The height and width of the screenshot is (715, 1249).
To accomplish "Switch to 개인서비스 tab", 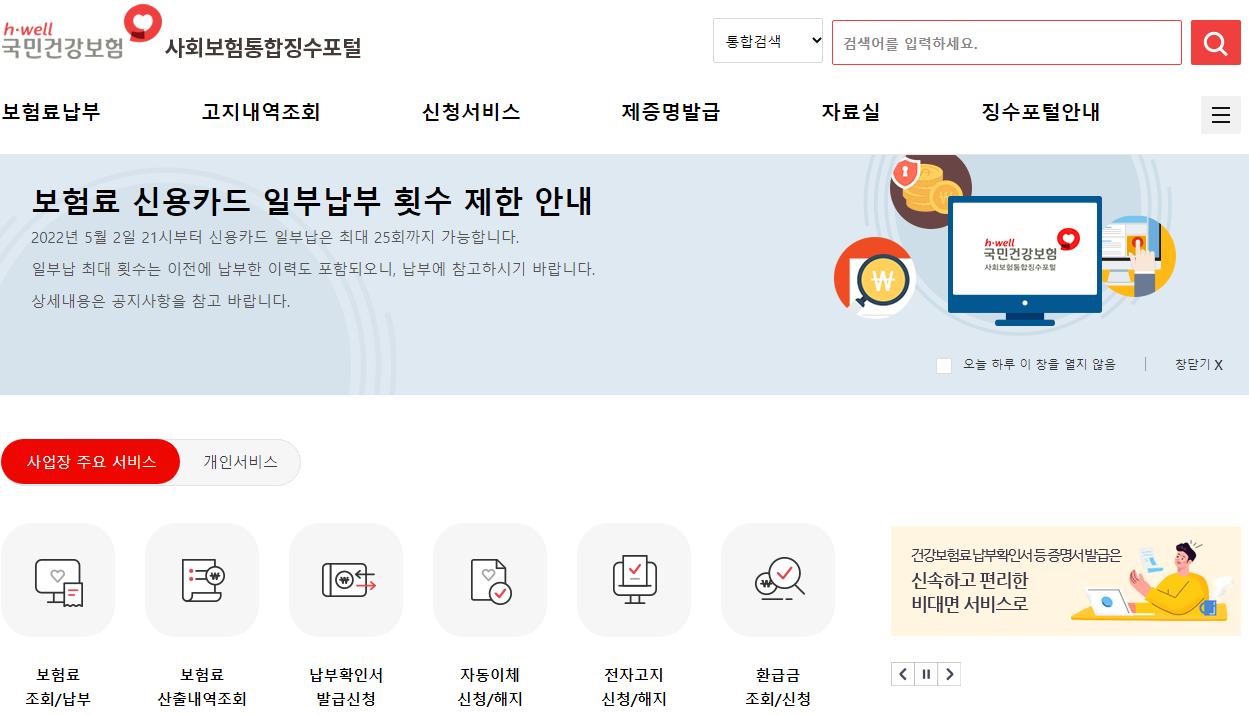I will pos(240,462).
